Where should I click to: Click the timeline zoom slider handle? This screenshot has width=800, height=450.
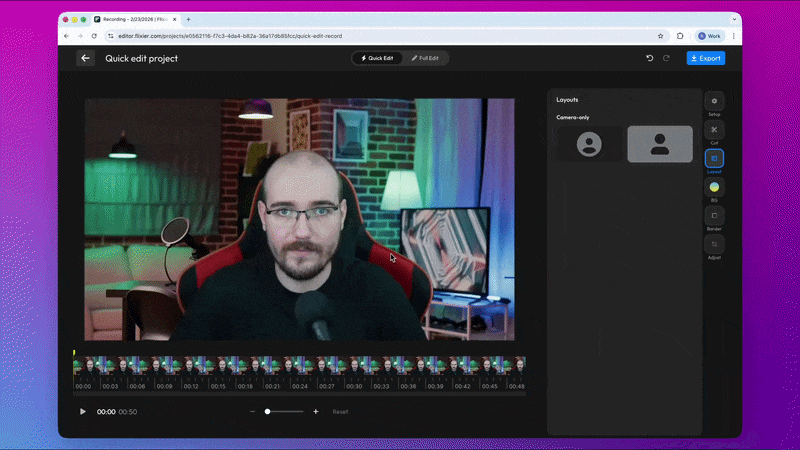coord(267,411)
